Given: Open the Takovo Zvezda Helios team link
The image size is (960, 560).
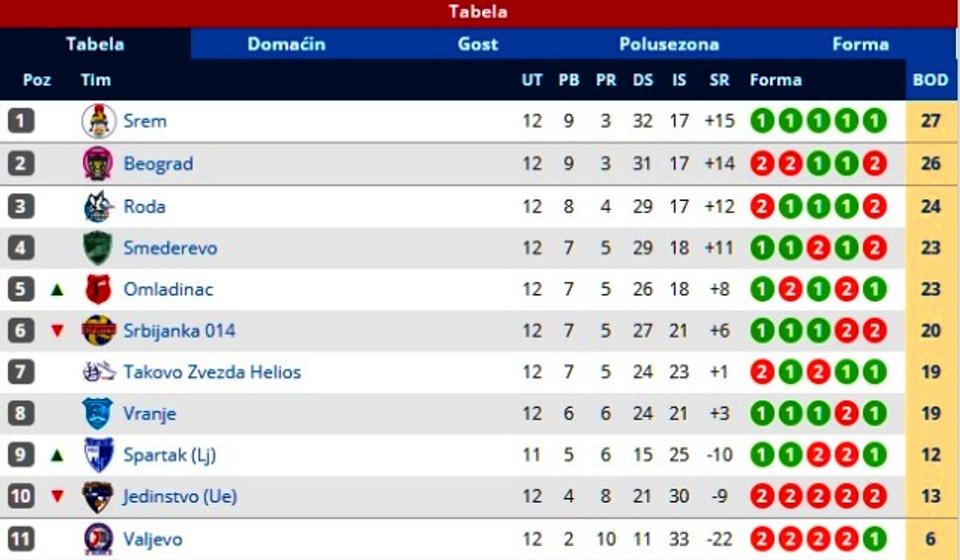Looking at the screenshot, I should pyautogui.click(x=212, y=372).
